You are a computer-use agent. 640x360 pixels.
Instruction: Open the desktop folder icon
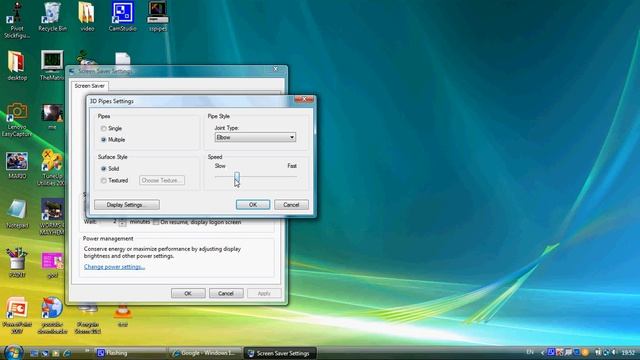(x=17, y=66)
